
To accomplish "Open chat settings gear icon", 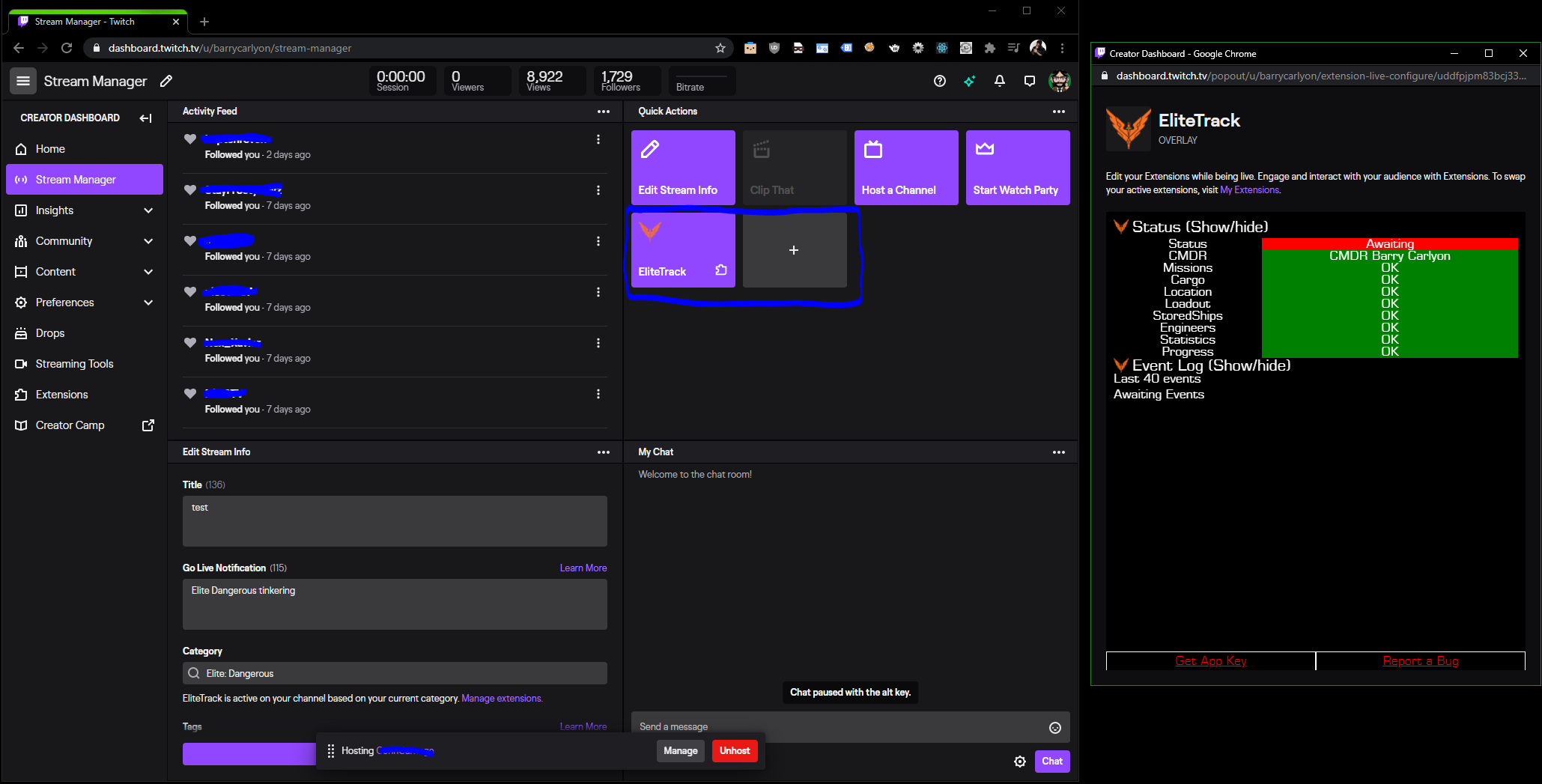I will [x=1020, y=762].
